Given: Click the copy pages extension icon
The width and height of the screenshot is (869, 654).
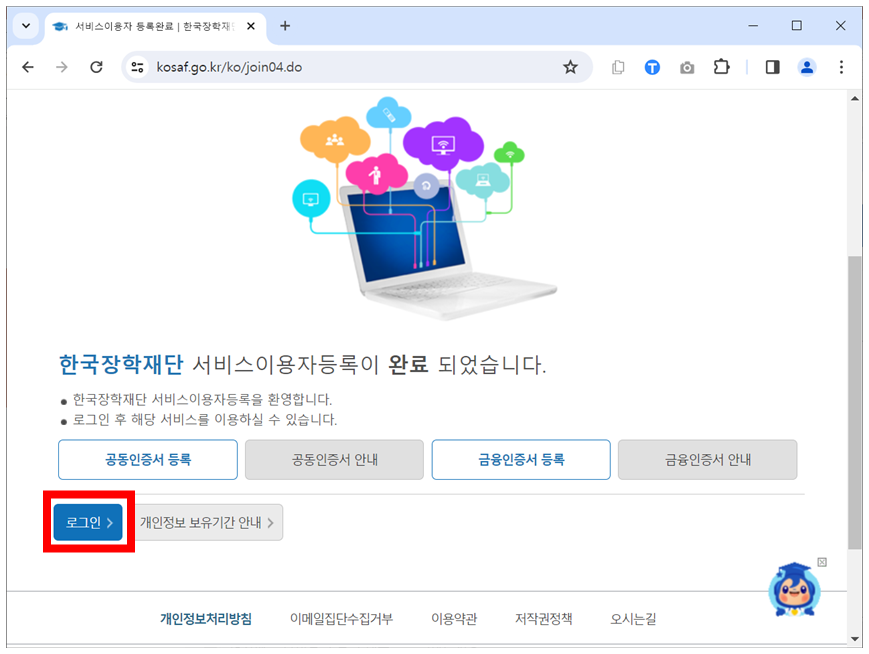Looking at the screenshot, I should tap(618, 67).
